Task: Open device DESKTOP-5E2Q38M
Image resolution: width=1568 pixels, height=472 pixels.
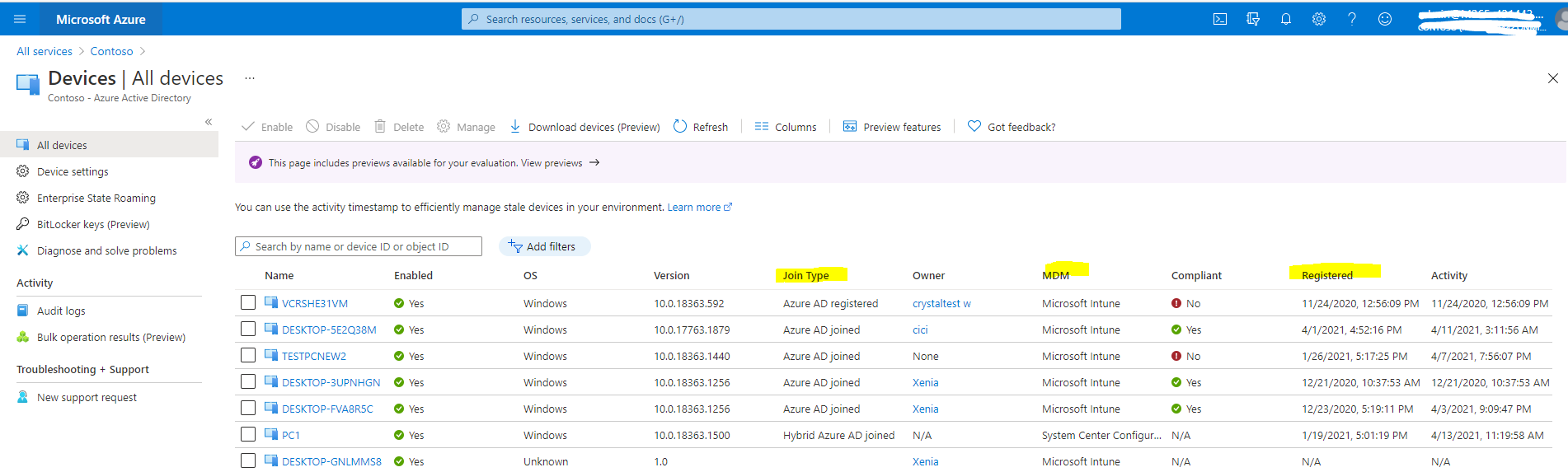Action: 329,330
